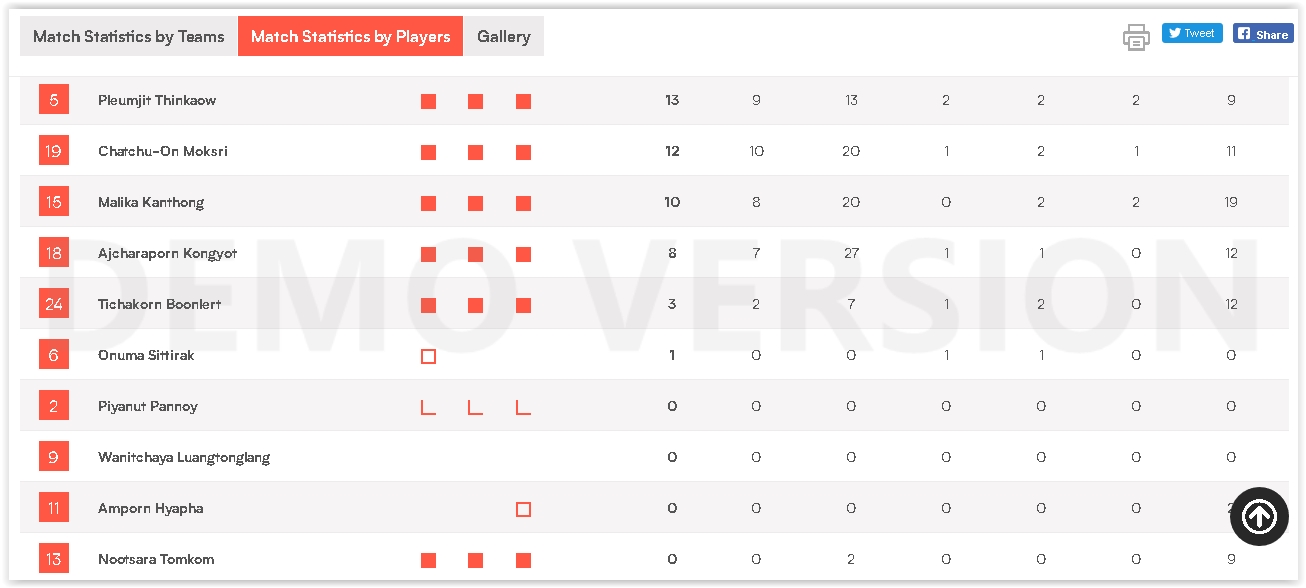
Task: Switch to Match Statistics by Teams tab
Action: [x=129, y=37]
